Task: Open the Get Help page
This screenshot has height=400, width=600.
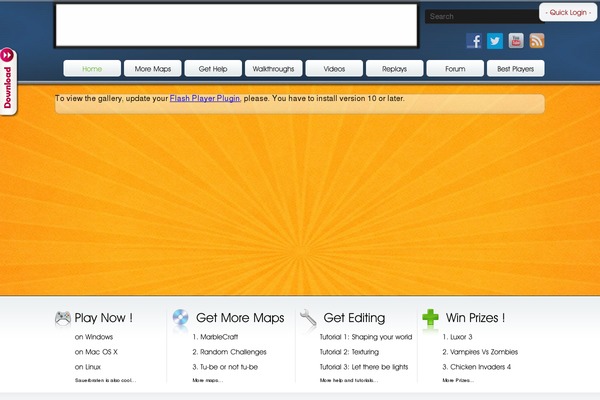Action: pyautogui.click(x=213, y=69)
